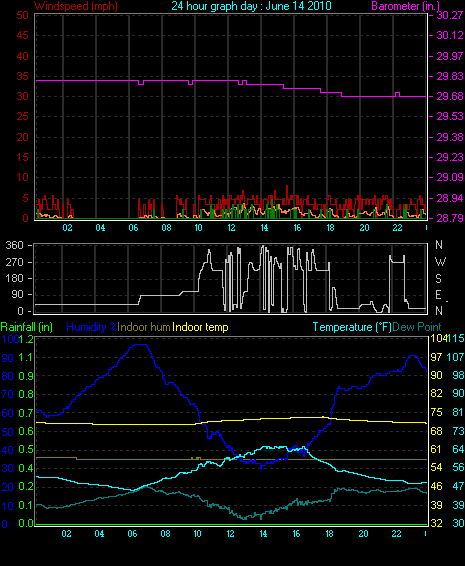Click the "Rainfall (in)" legend label

click(x=27, y=327)
